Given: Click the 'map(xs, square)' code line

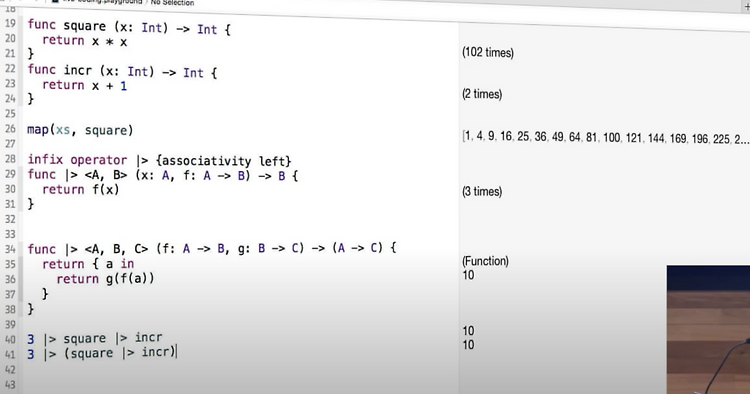Looking at the screenshot, I should (x=80, y=130).
